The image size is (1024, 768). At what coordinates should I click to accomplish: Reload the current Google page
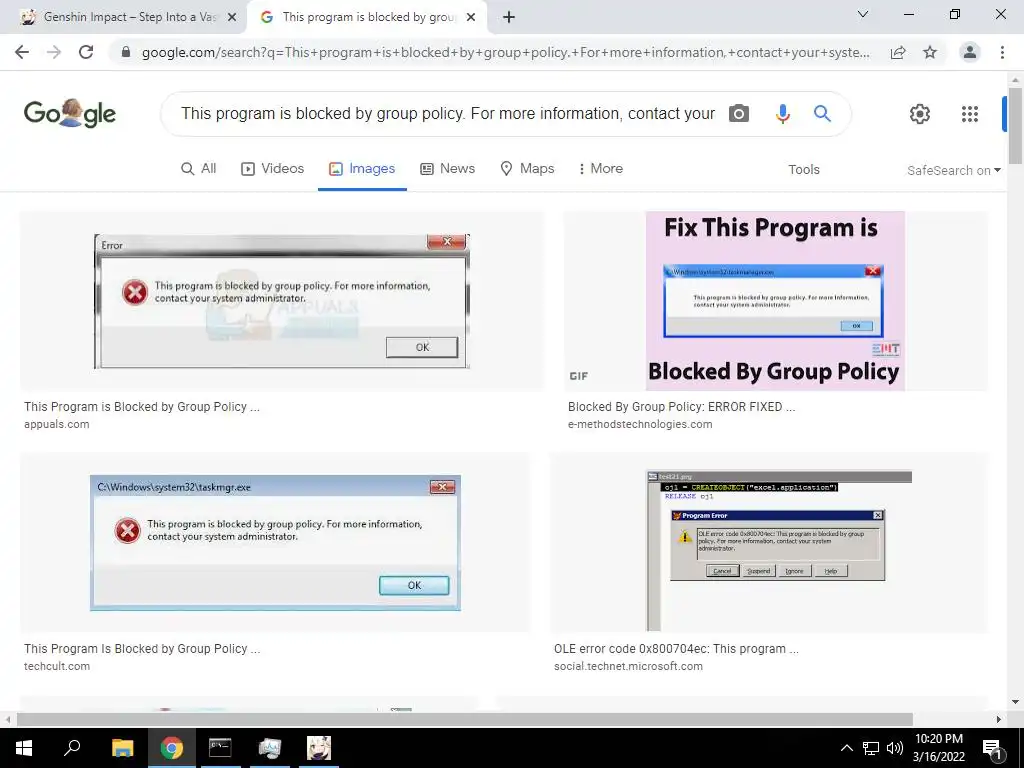point(86,52)
